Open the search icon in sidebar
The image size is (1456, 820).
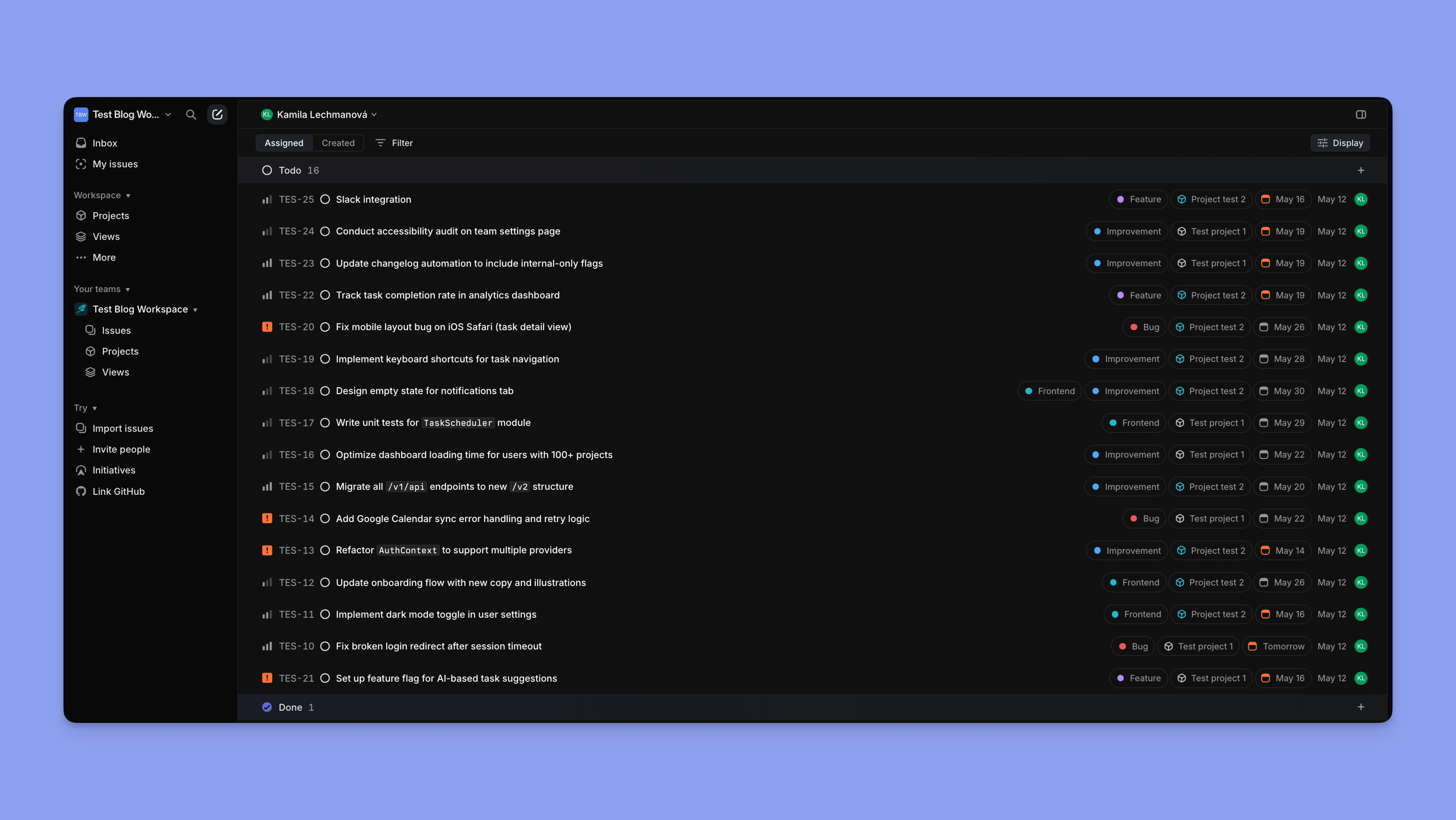point(191,114)
